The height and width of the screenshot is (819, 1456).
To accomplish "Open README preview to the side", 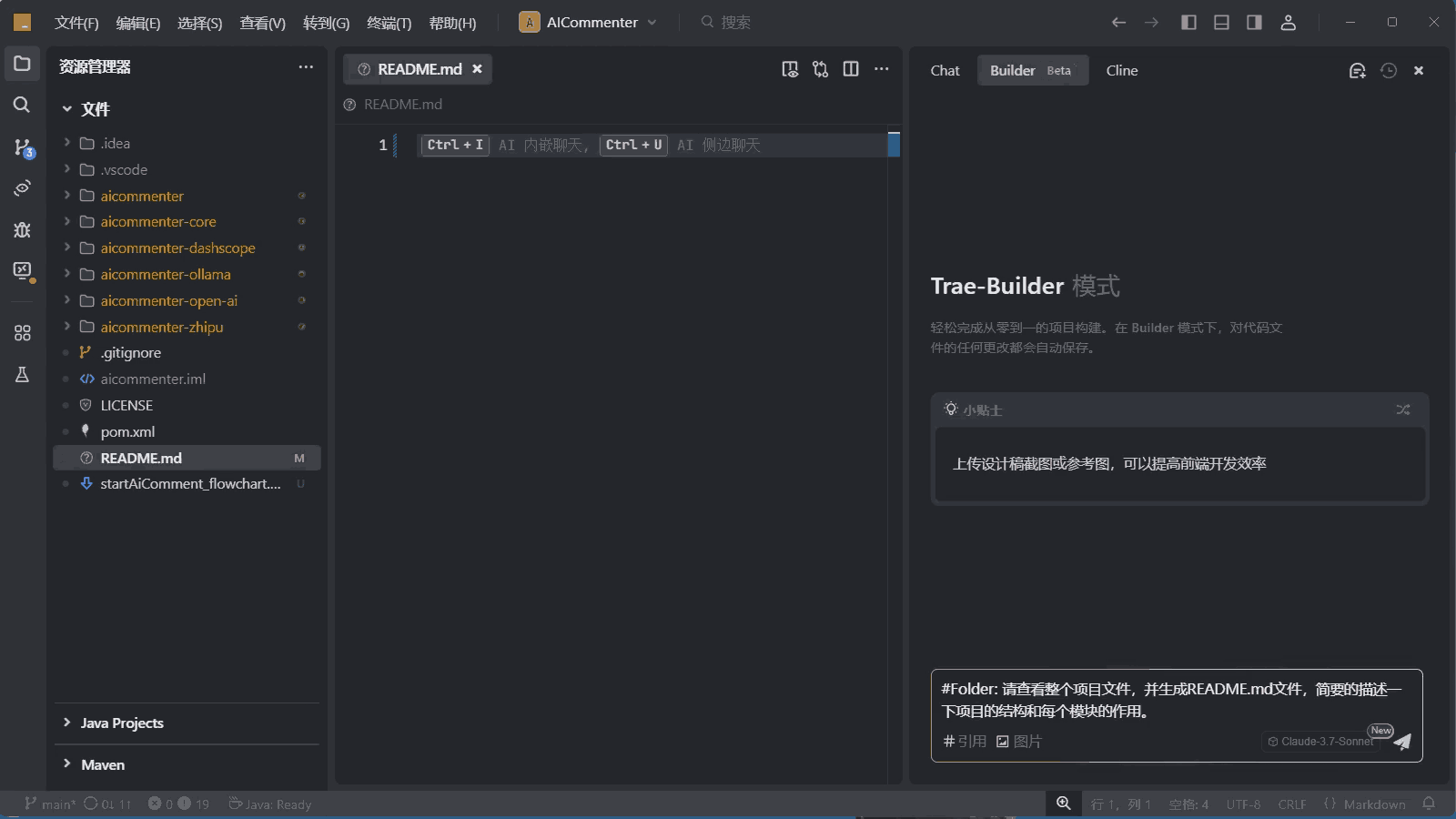I will 790,69.
